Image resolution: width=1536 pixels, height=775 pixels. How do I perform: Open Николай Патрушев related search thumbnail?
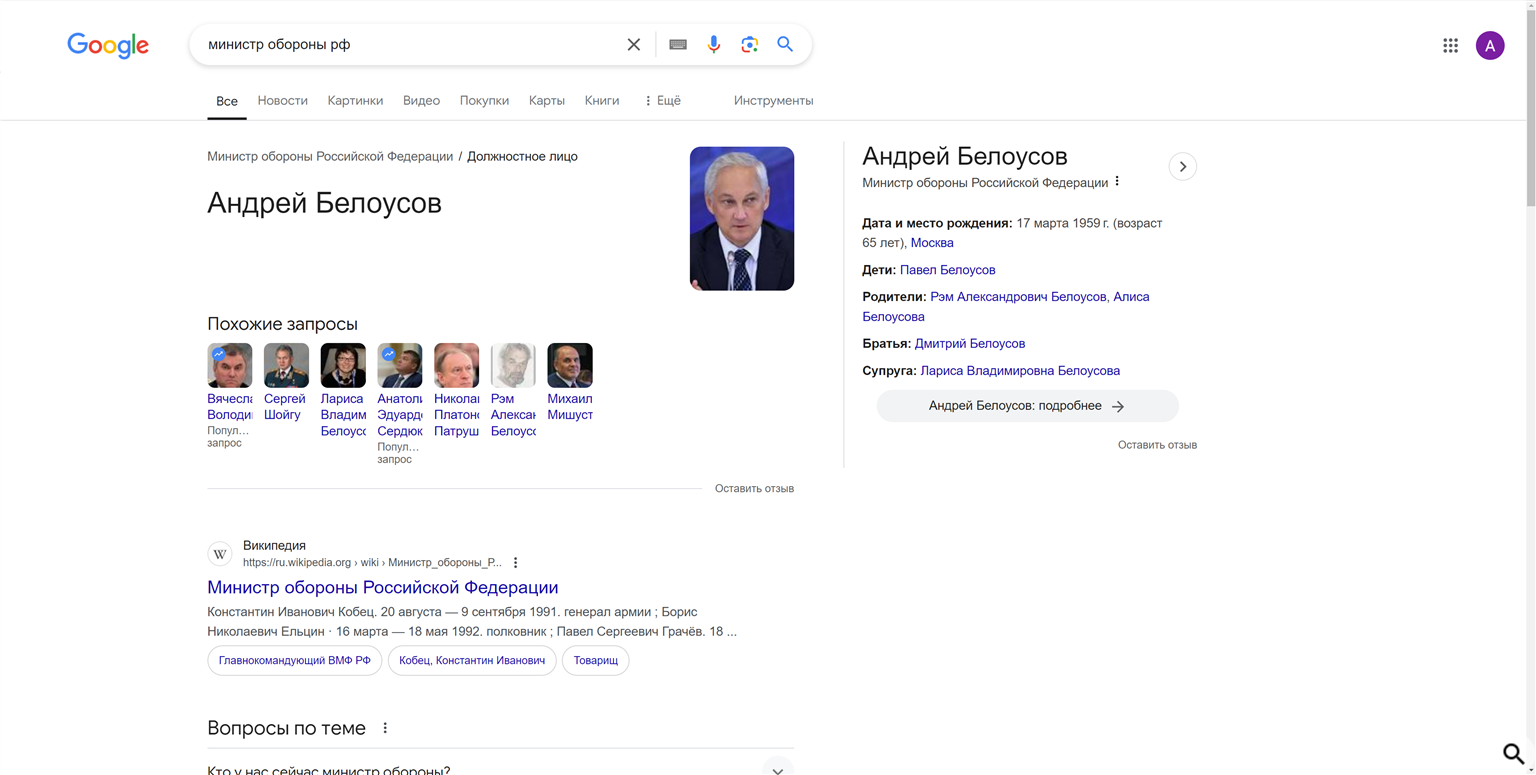[x=457, y=365]
